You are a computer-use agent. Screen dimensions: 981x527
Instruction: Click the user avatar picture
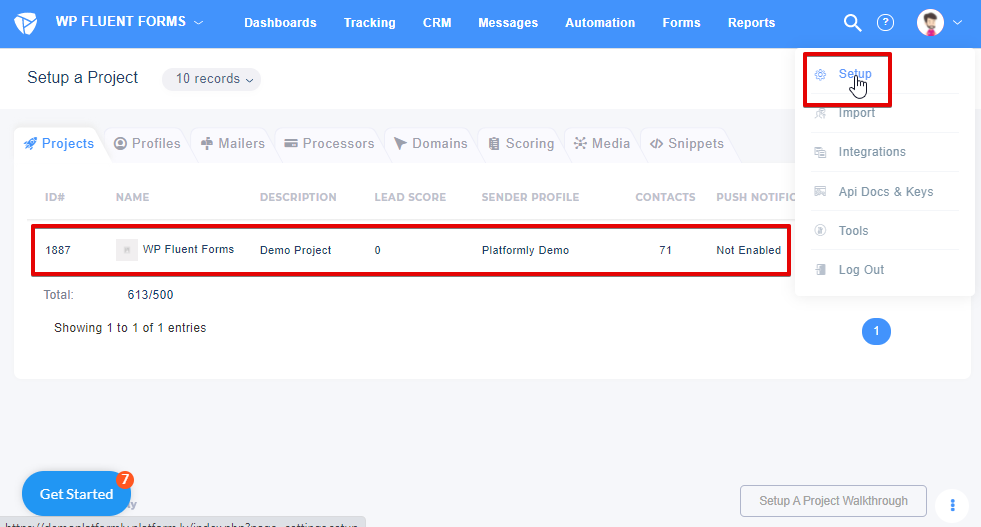pos(930,23)
